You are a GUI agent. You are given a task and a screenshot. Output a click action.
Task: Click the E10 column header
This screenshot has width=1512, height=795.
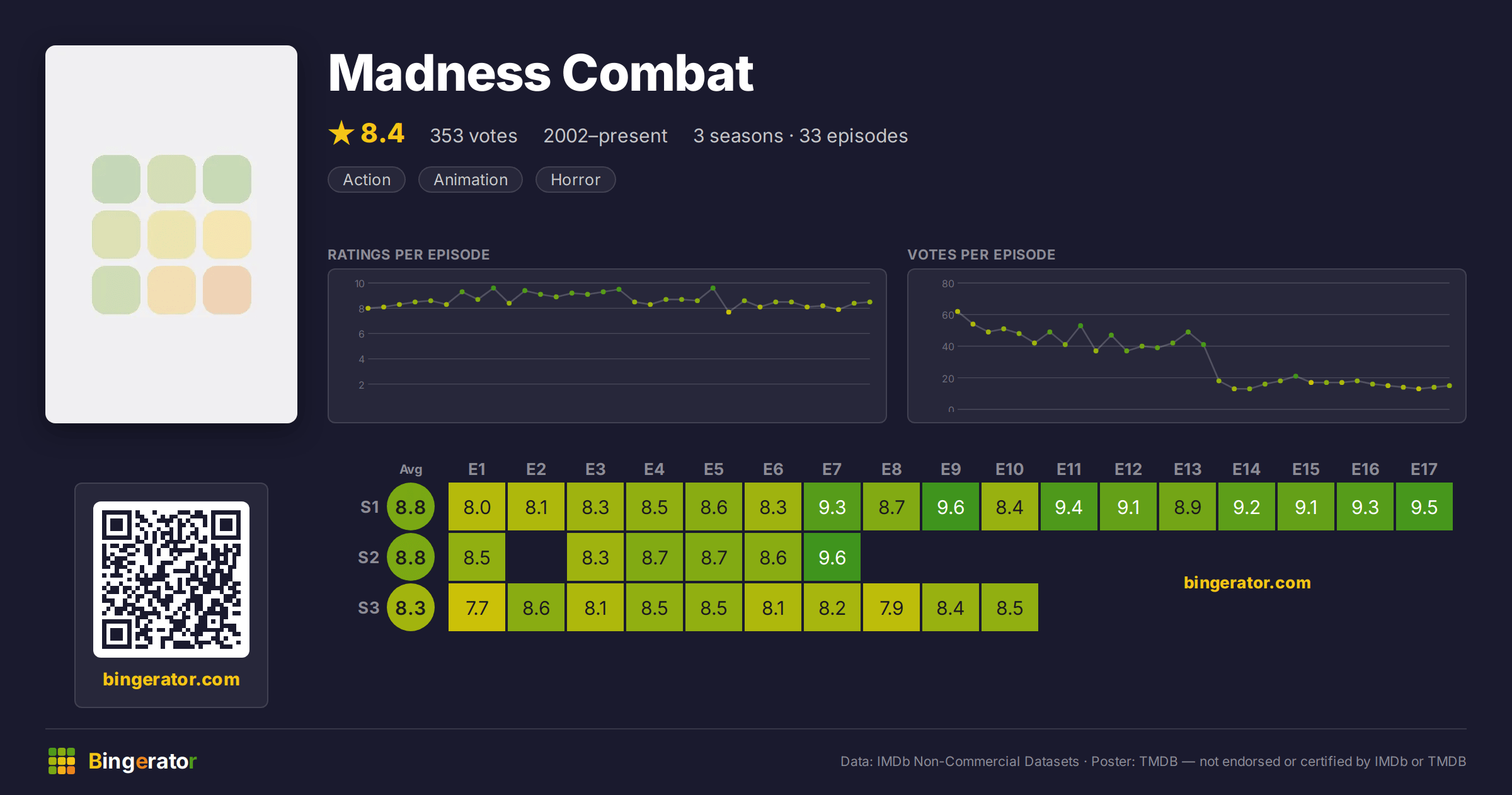click(1009, 469)
